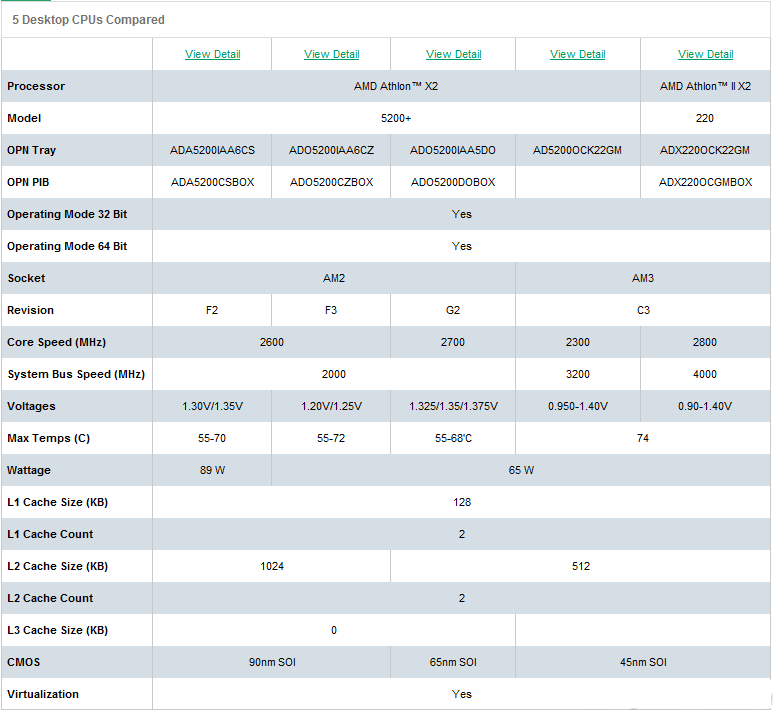
Task: Select L2 cache size value '1024'
Action: coord(272,567)
